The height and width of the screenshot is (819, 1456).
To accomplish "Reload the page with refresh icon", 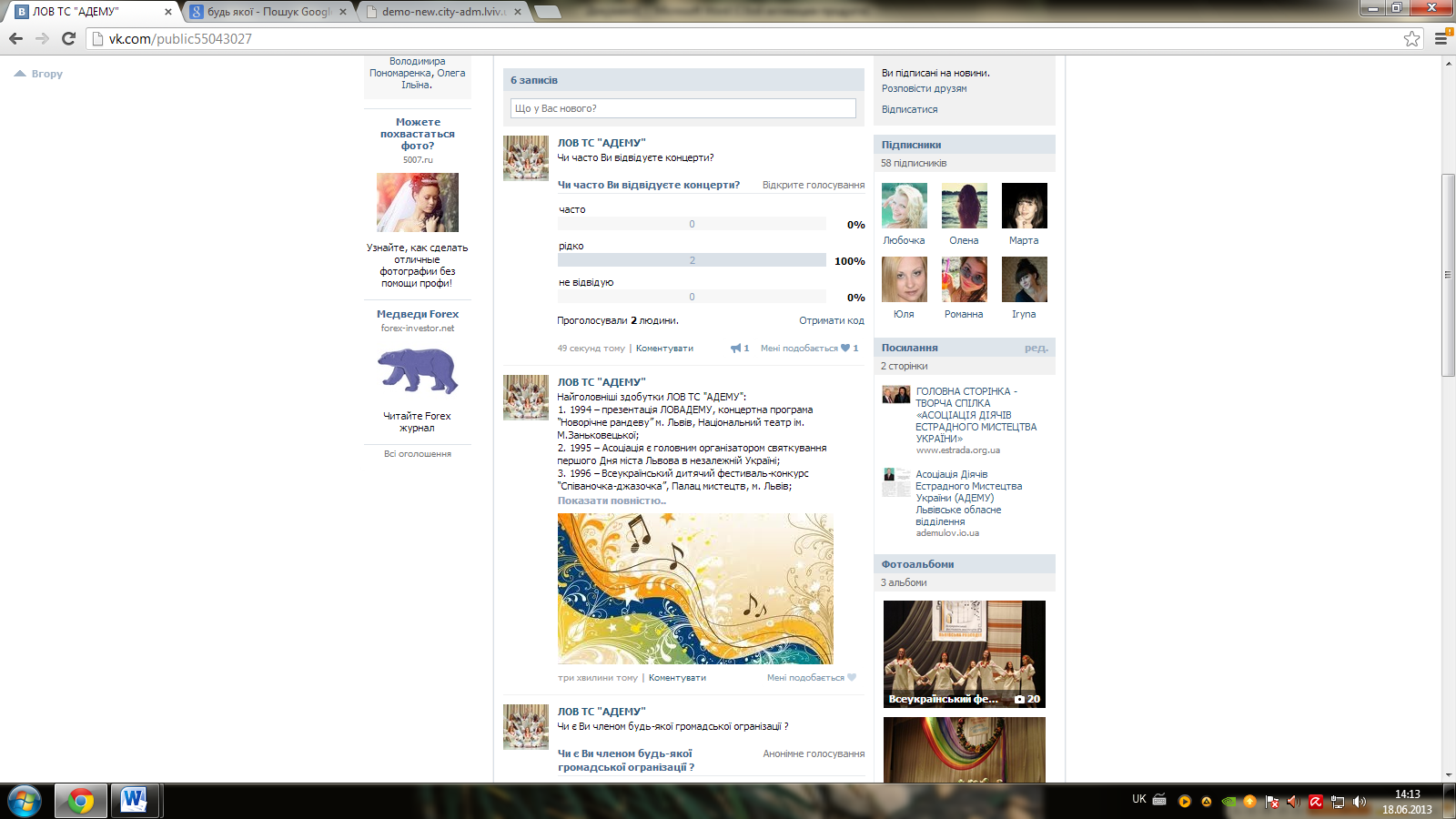I will [x=68, y=38].
